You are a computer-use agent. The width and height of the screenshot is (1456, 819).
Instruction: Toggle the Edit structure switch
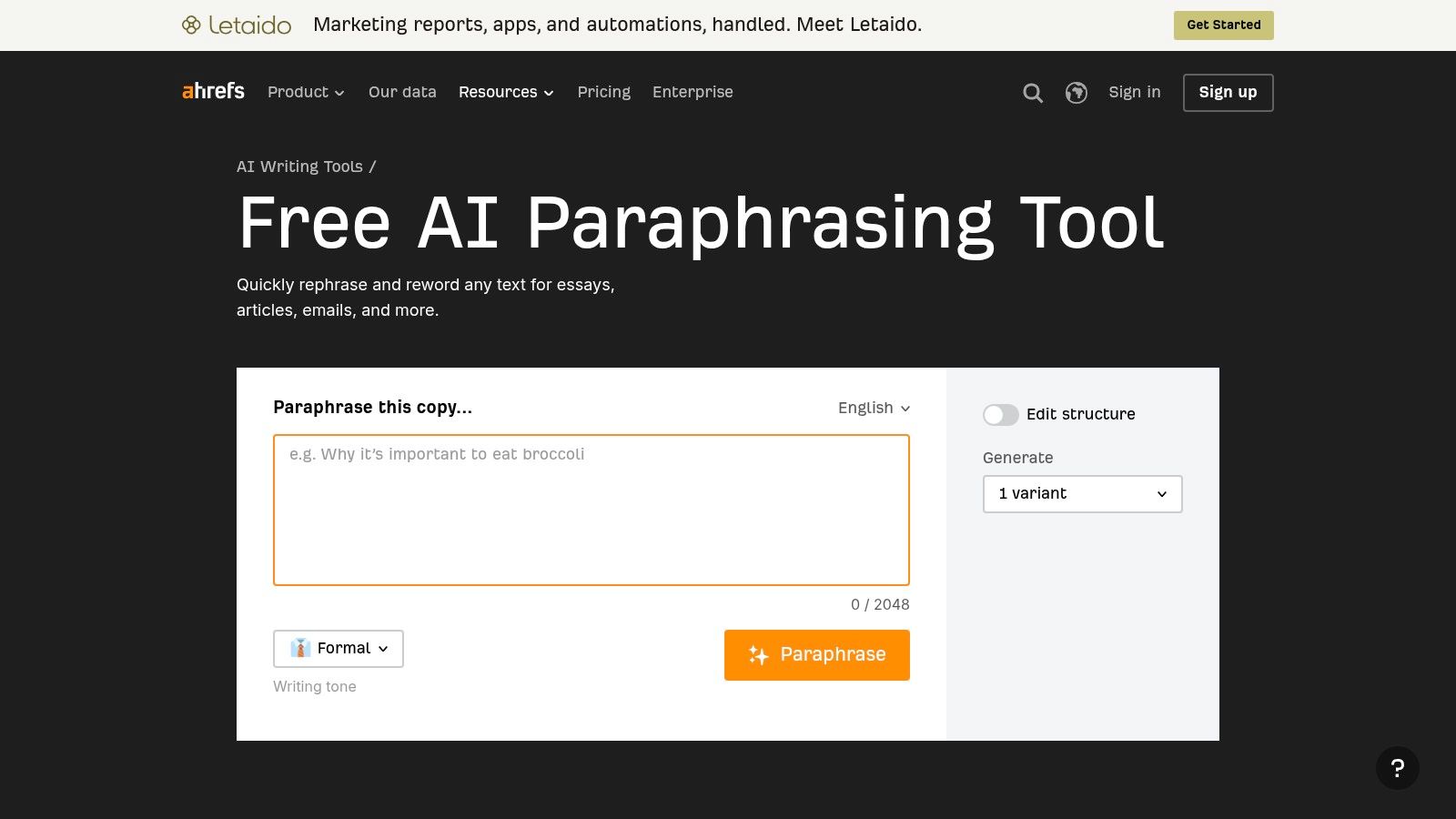click(1001, 415)
